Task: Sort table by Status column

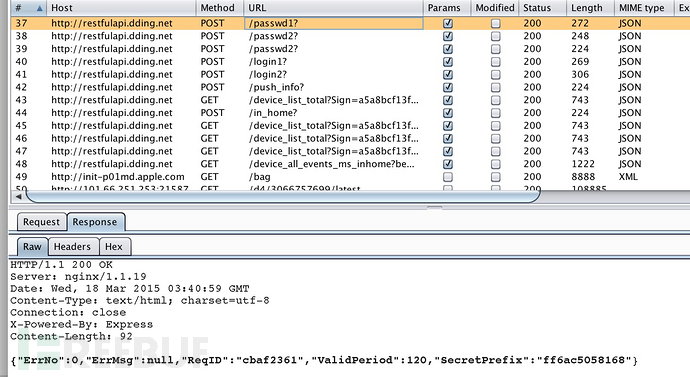Action: 542,7
